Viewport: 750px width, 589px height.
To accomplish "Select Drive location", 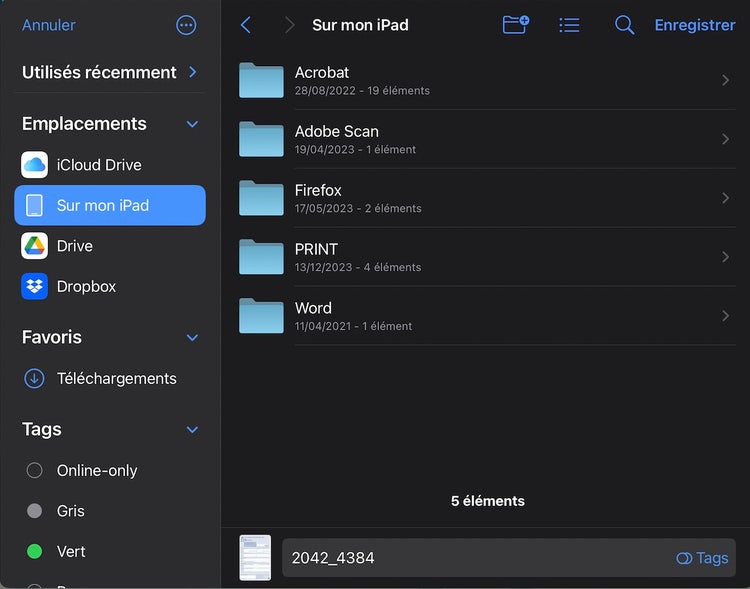I will [x=110, y=245].
